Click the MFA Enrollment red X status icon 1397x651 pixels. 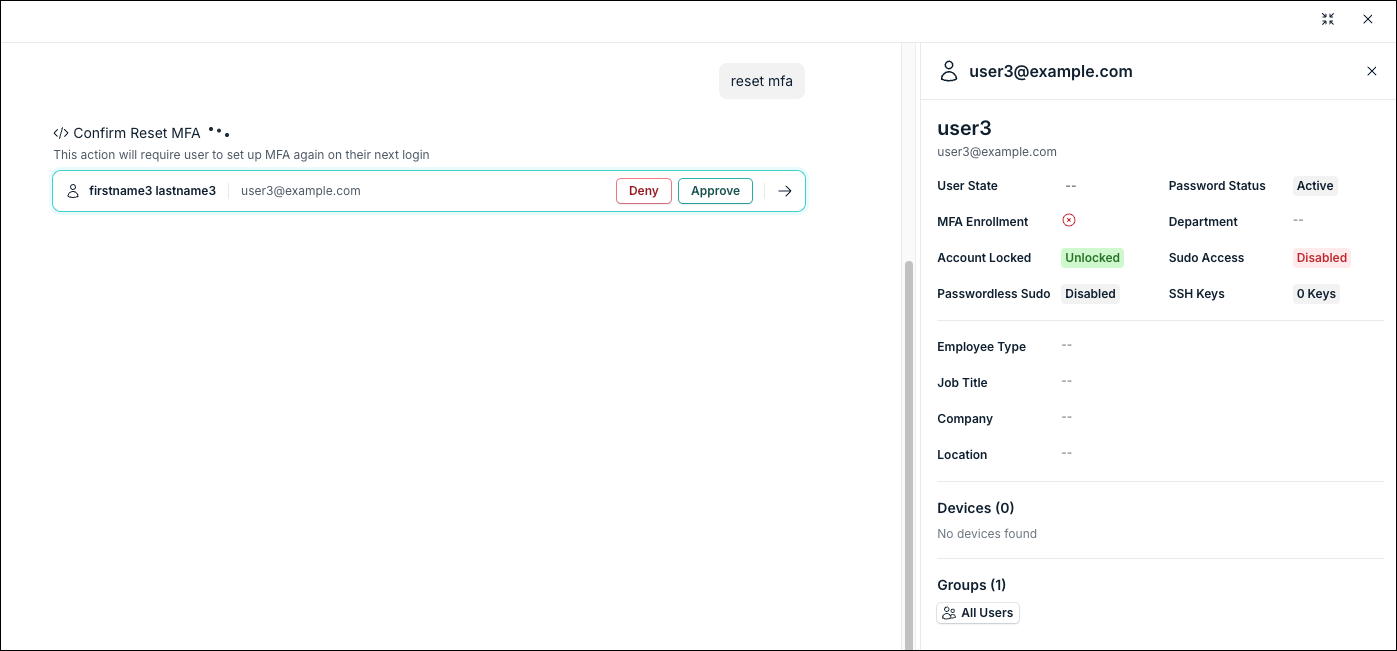click(1069, 221)
